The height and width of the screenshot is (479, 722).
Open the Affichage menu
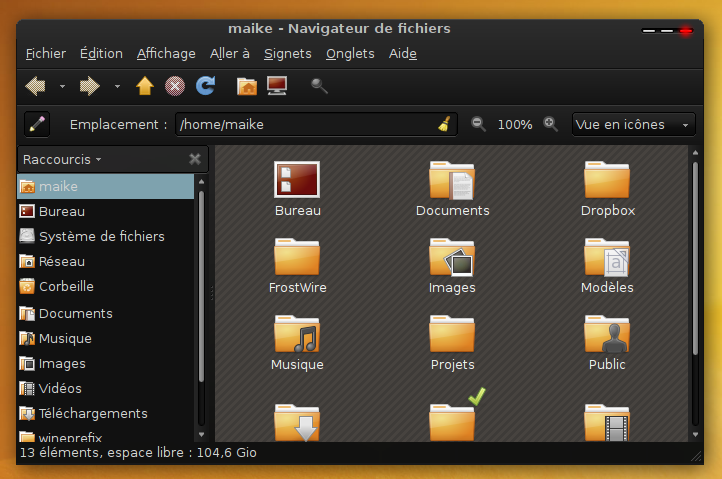[166, 54]
